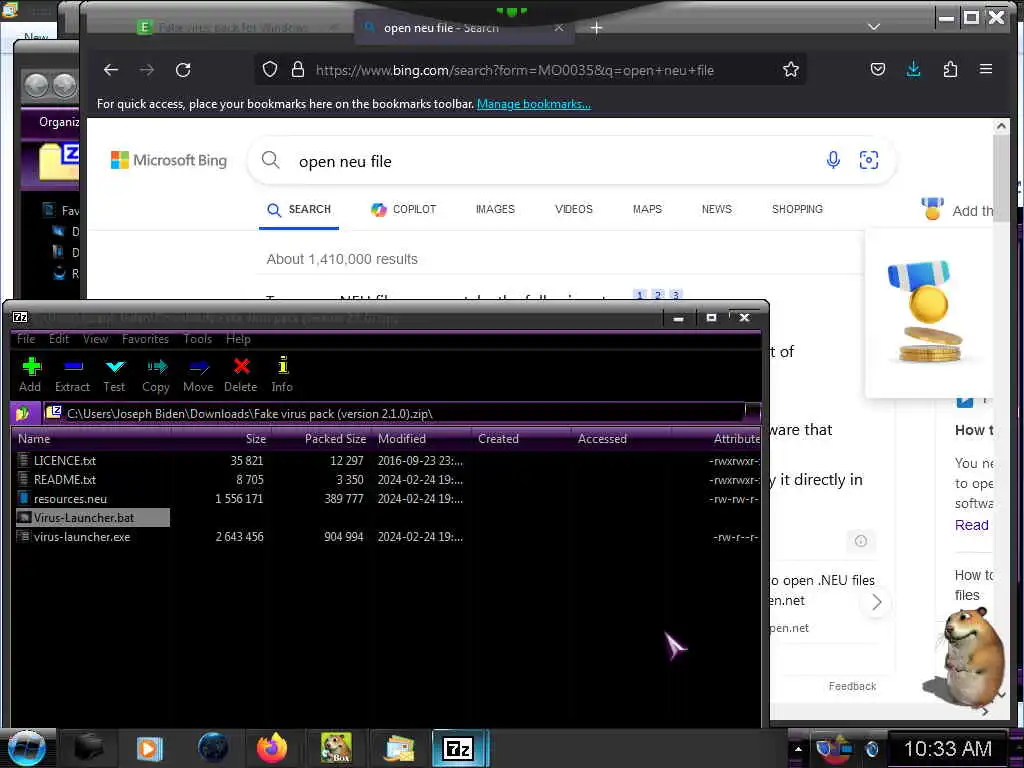This screenshot has height=768, width=1024.
Task: Run the Test archive tool
Action: click(114, 375)
